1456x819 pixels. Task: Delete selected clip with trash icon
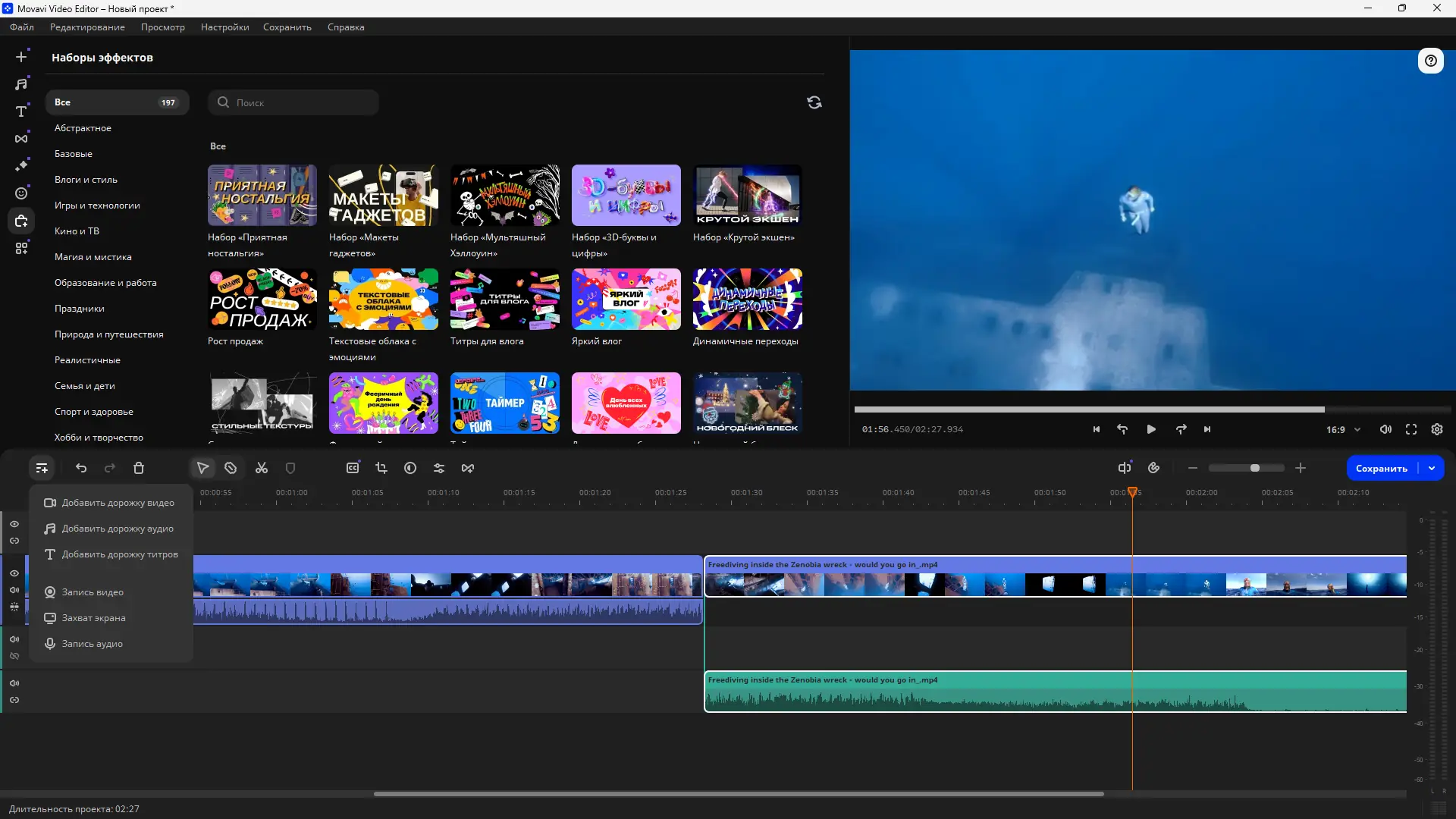tap(139, 469)
